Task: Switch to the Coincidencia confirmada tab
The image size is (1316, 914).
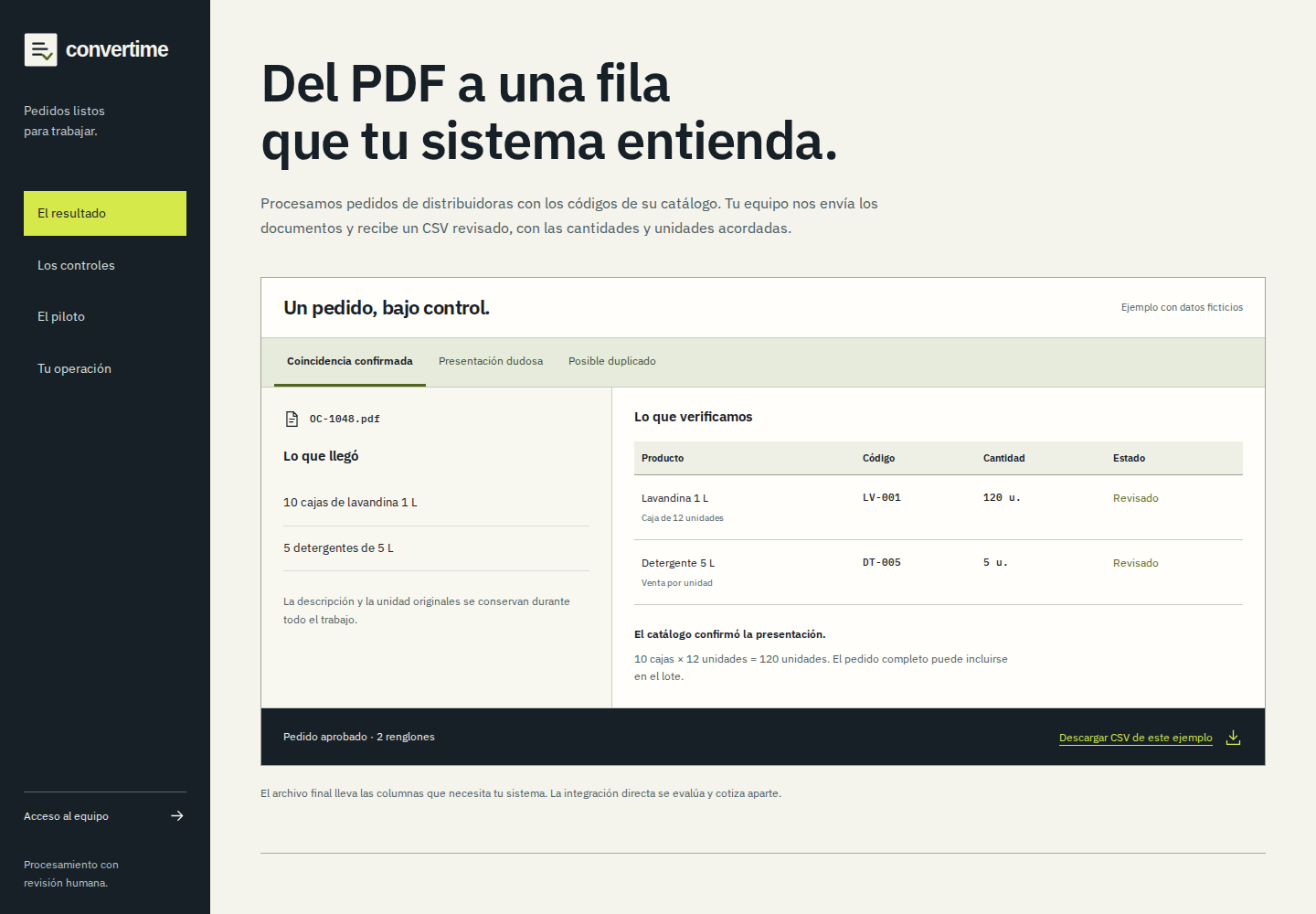Action: tap(350, 362)
